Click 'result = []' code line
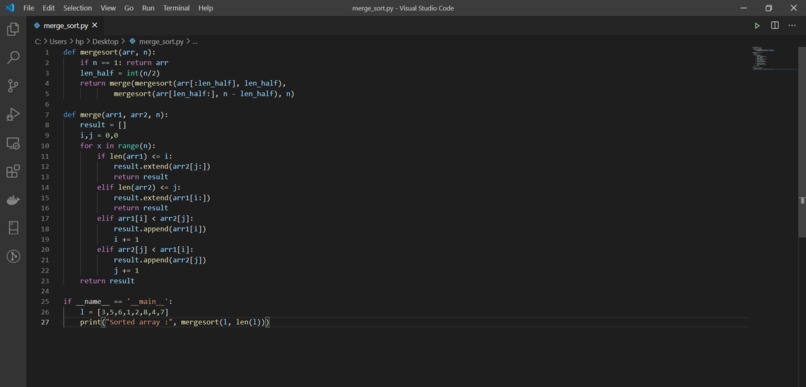Image resolution: width=806 pixels, height=387 pixels. 103,125
